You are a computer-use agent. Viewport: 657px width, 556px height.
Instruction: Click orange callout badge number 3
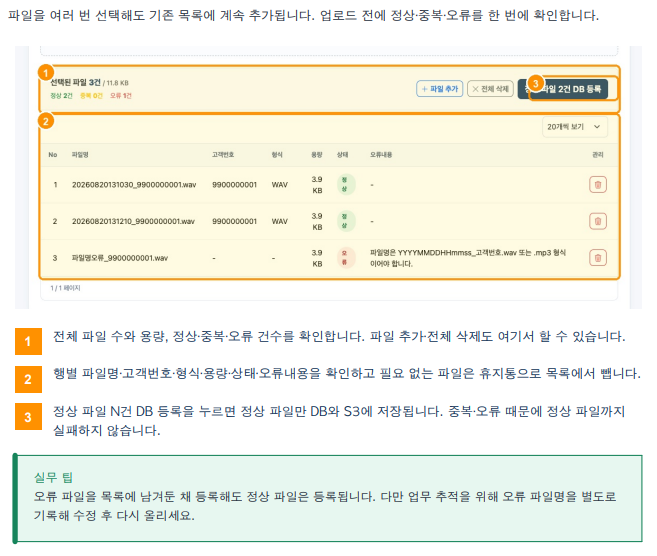pyautogui.click(x=535, y=83)
